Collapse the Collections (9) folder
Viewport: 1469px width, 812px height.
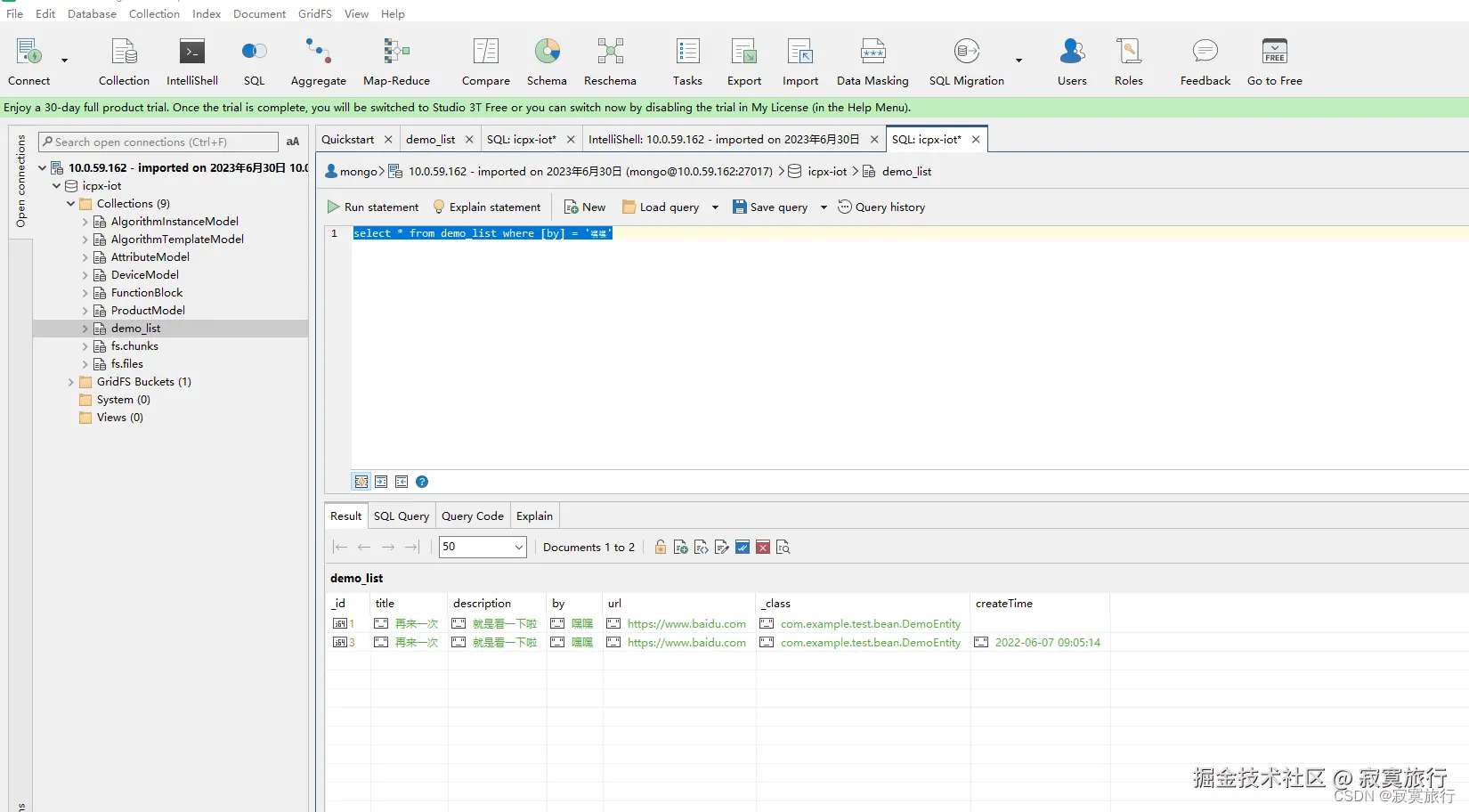pyautogui.click(x=70, y=204)
